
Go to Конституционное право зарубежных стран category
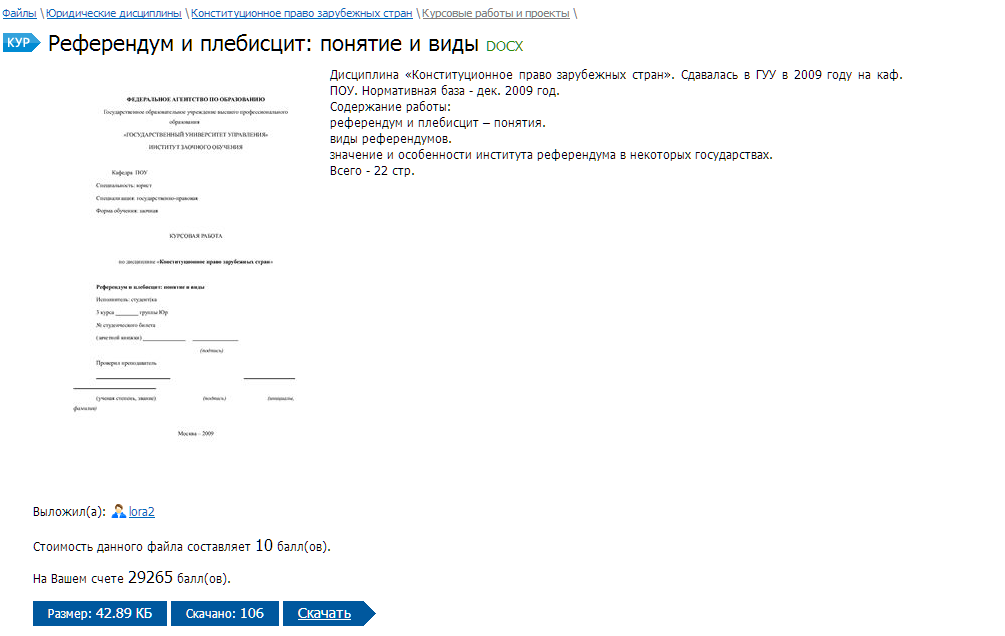(301, 14)
